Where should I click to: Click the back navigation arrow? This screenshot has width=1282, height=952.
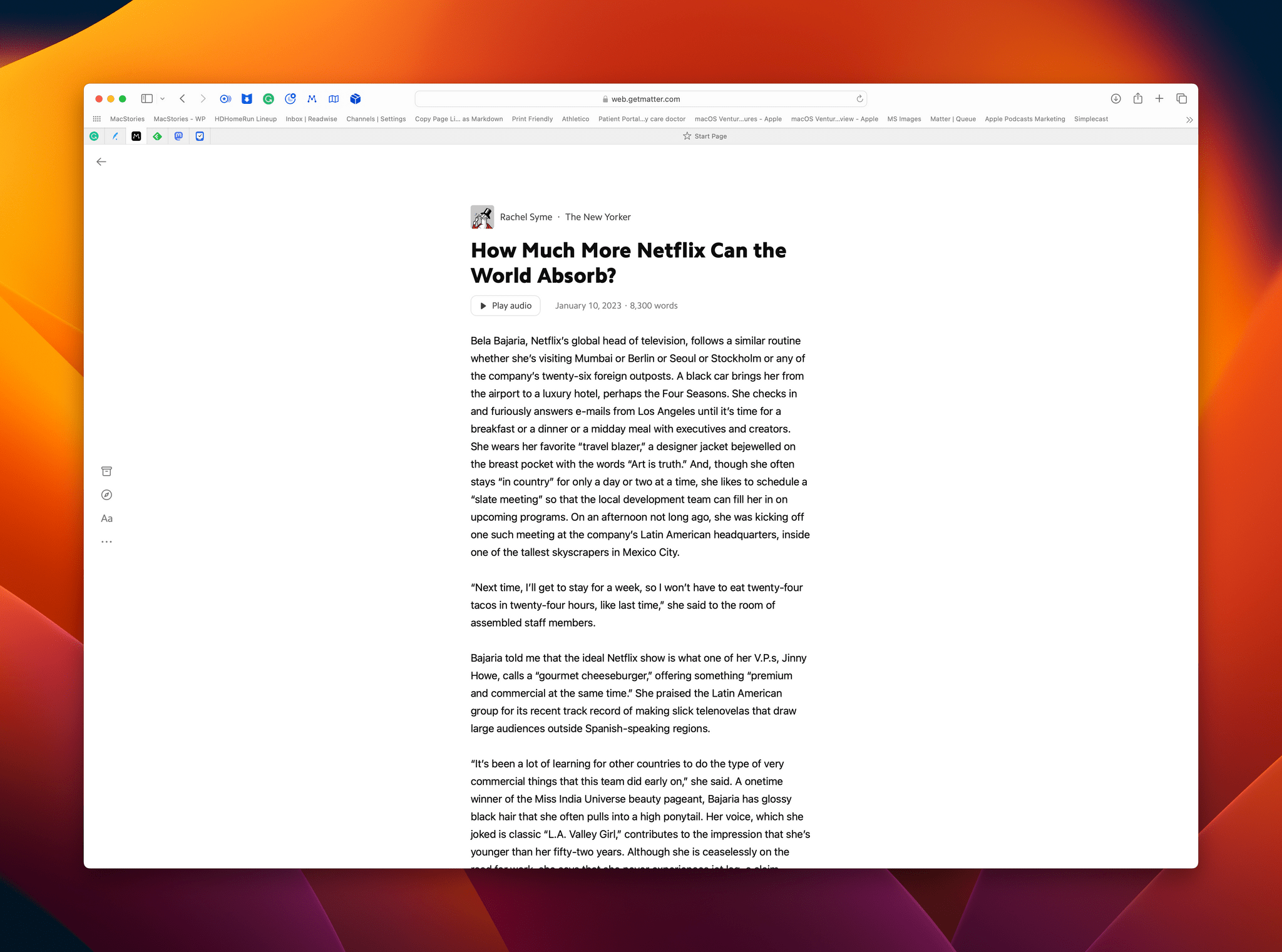102,160
